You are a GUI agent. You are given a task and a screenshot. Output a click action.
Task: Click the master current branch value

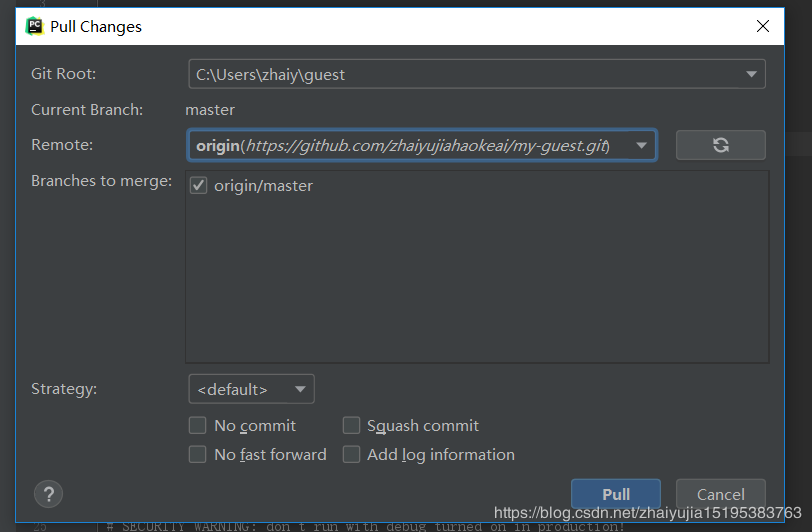210,110
